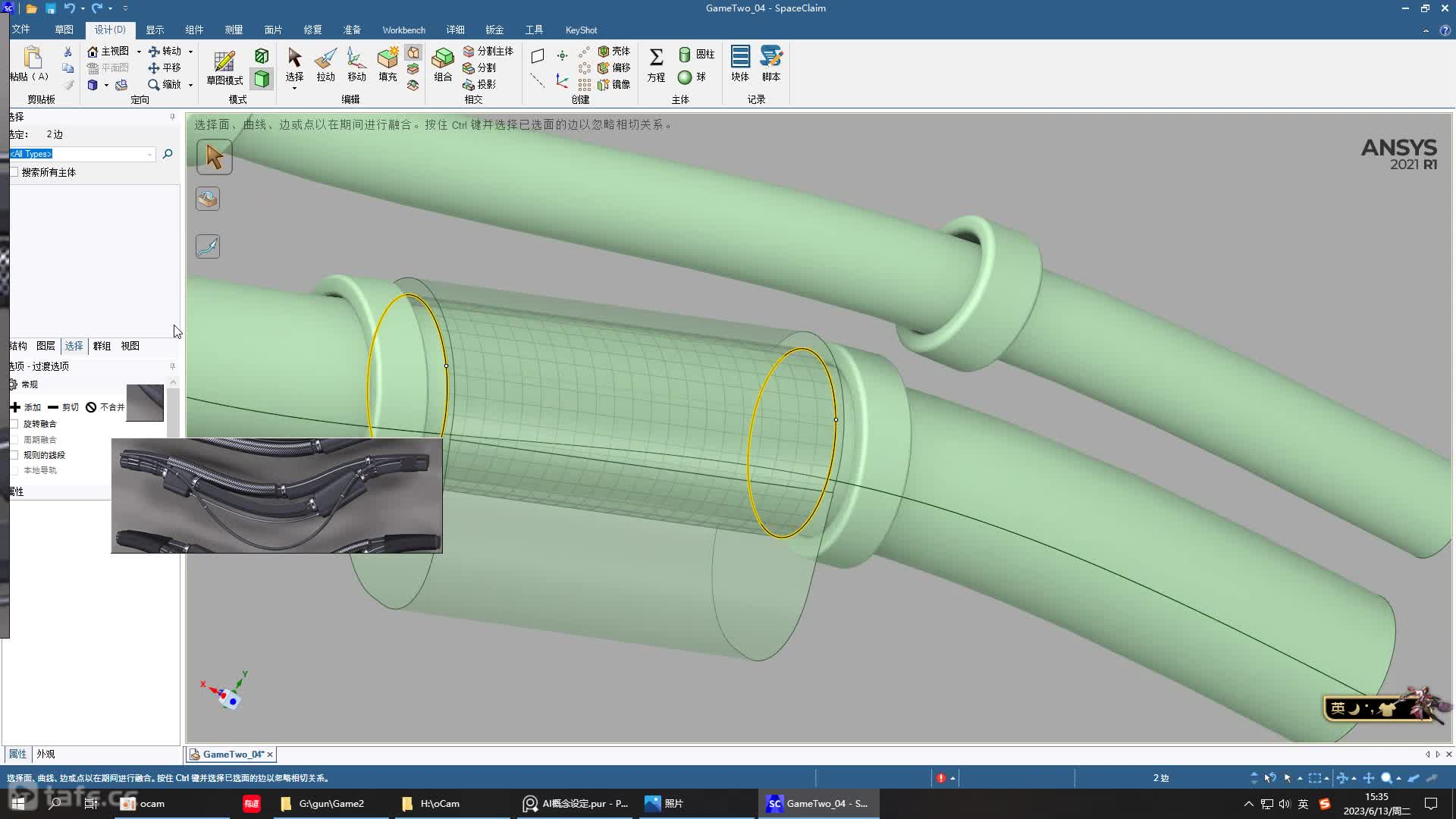Select the 剪切 (Cut) merge option

(x=63, y=407)
